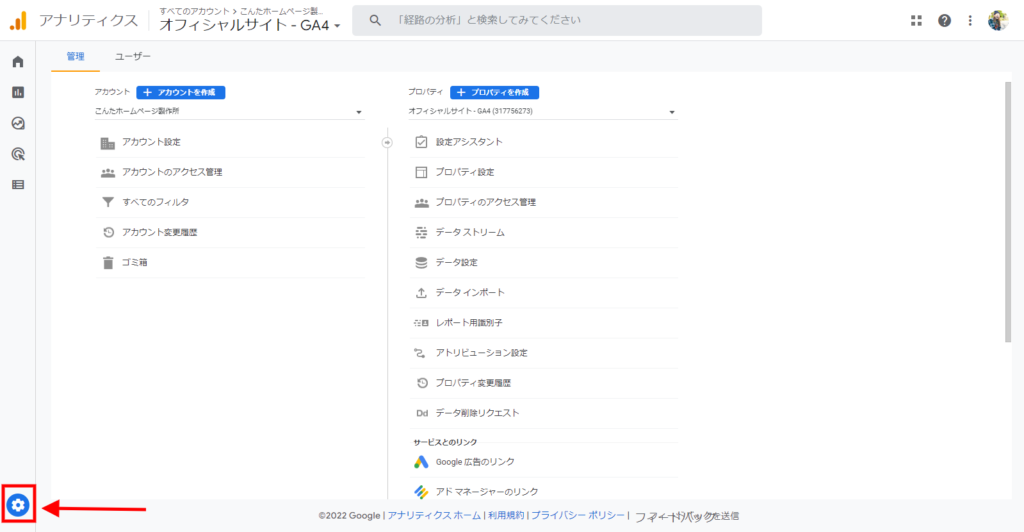Click the user profile avatar
This screenshot has height=532, width=1024.
(998, 21)
